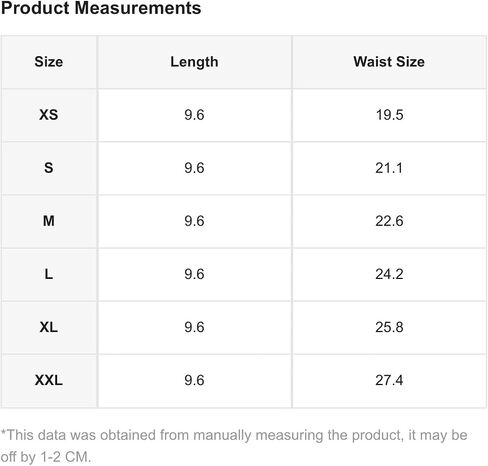Click waist size value 24.2

(389, 274)
